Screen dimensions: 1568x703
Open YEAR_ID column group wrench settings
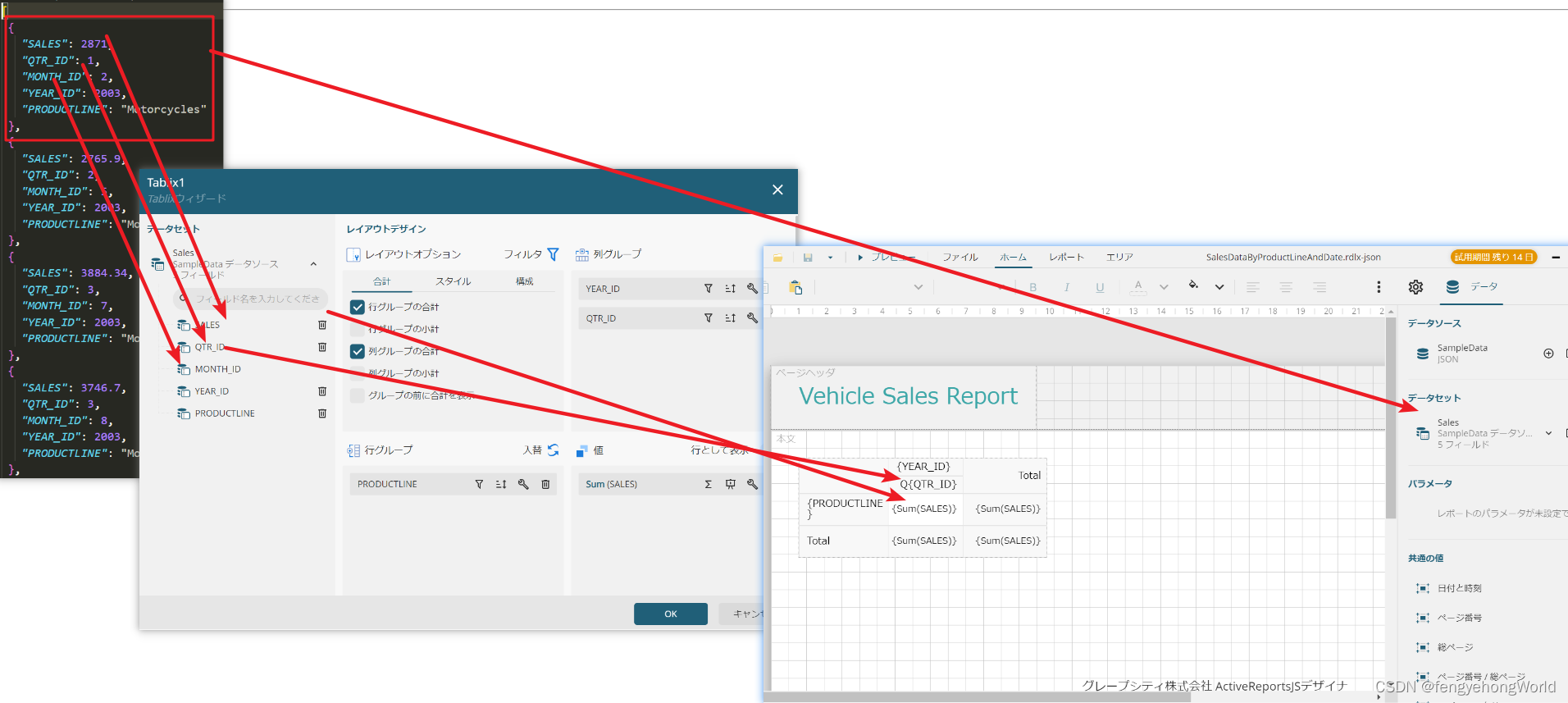[752, 289]
